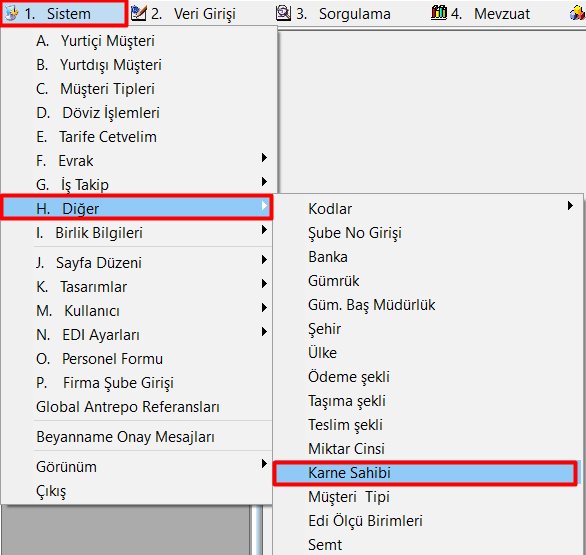Select the Banka submenu item
586x555 pixels.
coord(428,257)
